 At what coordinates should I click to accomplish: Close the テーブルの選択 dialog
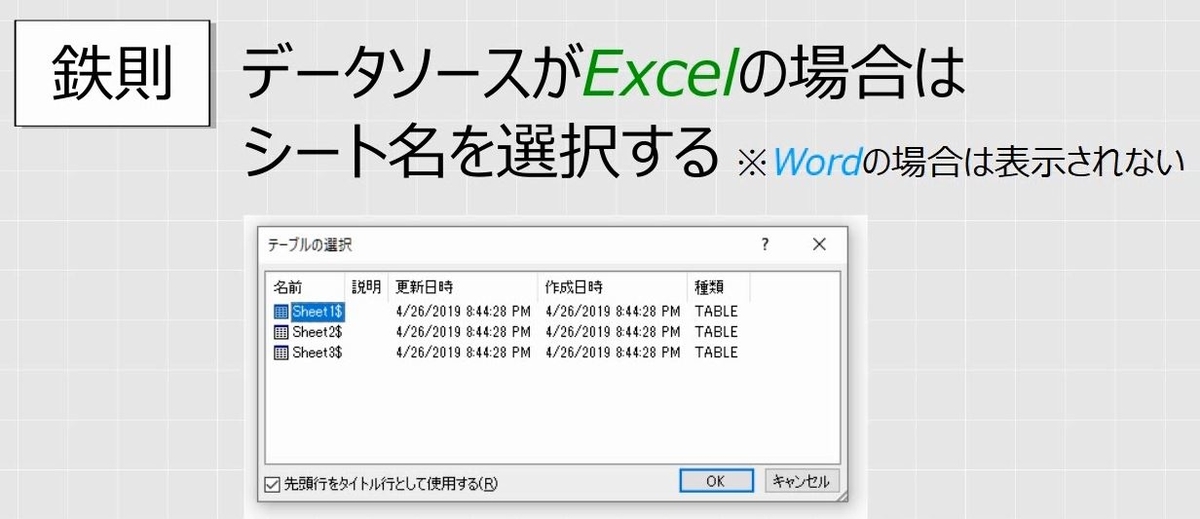[x=819, y=244]
